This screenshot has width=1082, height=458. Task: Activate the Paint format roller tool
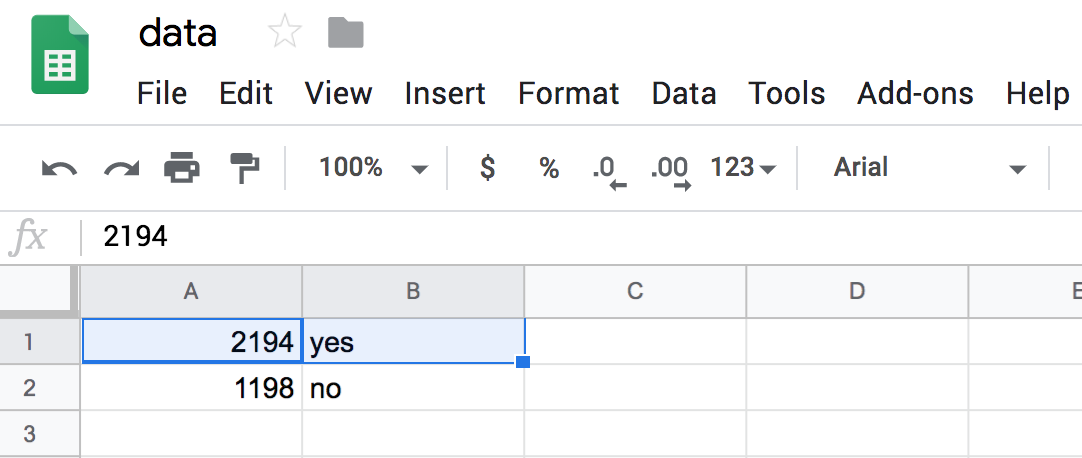click(x=243, y=168)
